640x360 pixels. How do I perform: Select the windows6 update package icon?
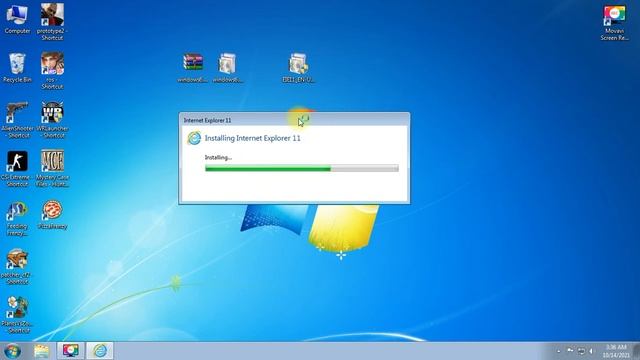pyautogui.click(x=227, y=68)
